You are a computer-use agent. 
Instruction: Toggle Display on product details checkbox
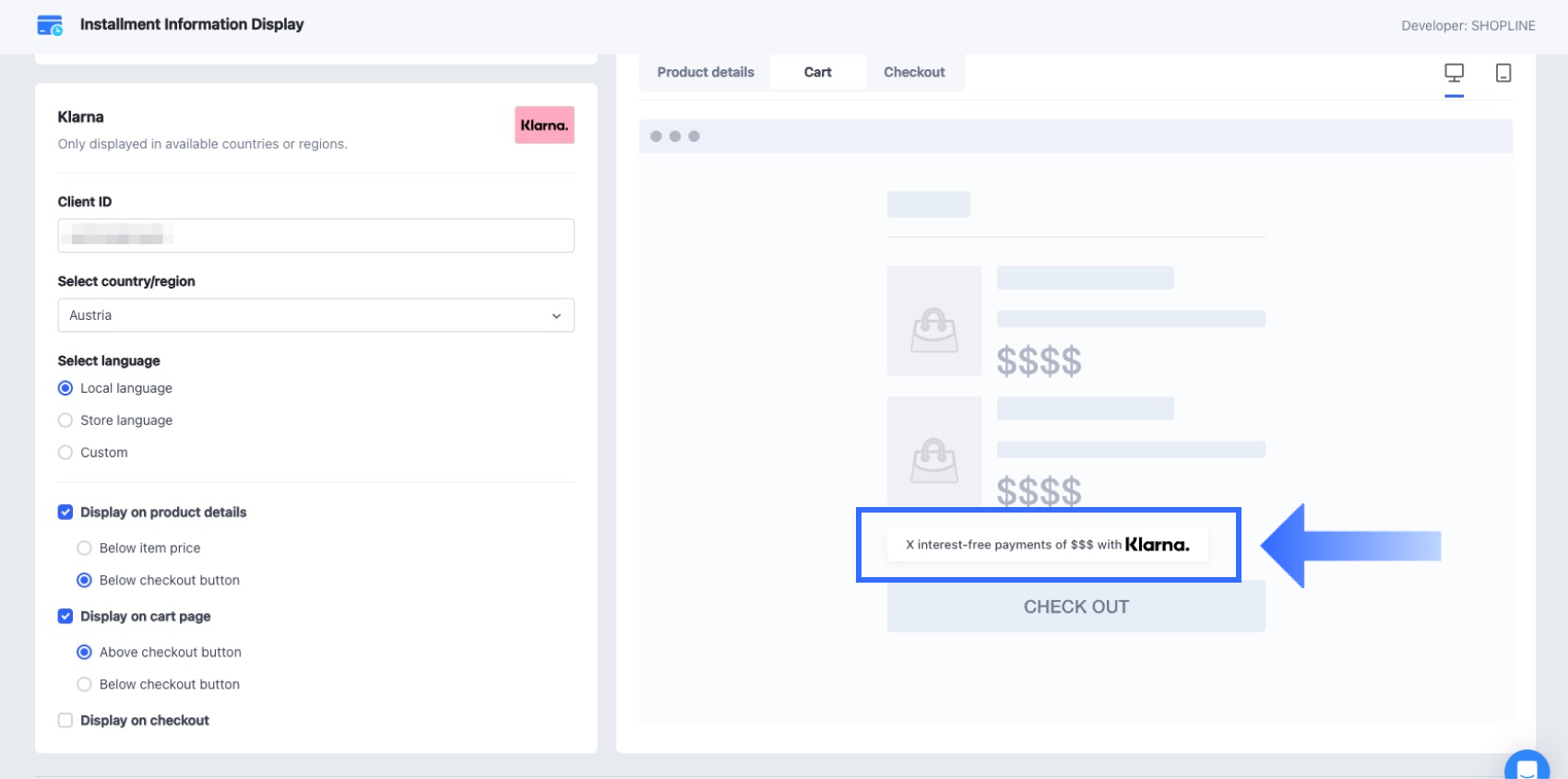(x=65, y=513)
